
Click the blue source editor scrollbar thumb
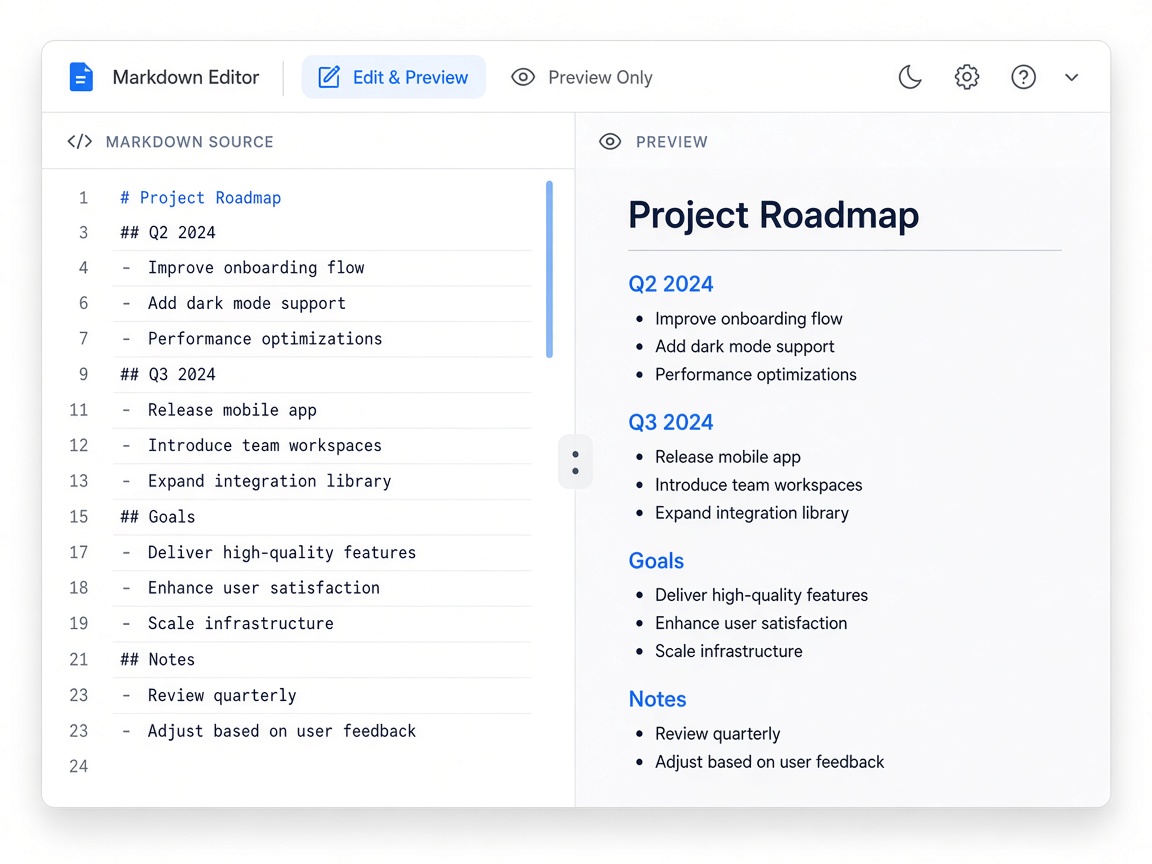pyautogui.click(x=550, y=269)
